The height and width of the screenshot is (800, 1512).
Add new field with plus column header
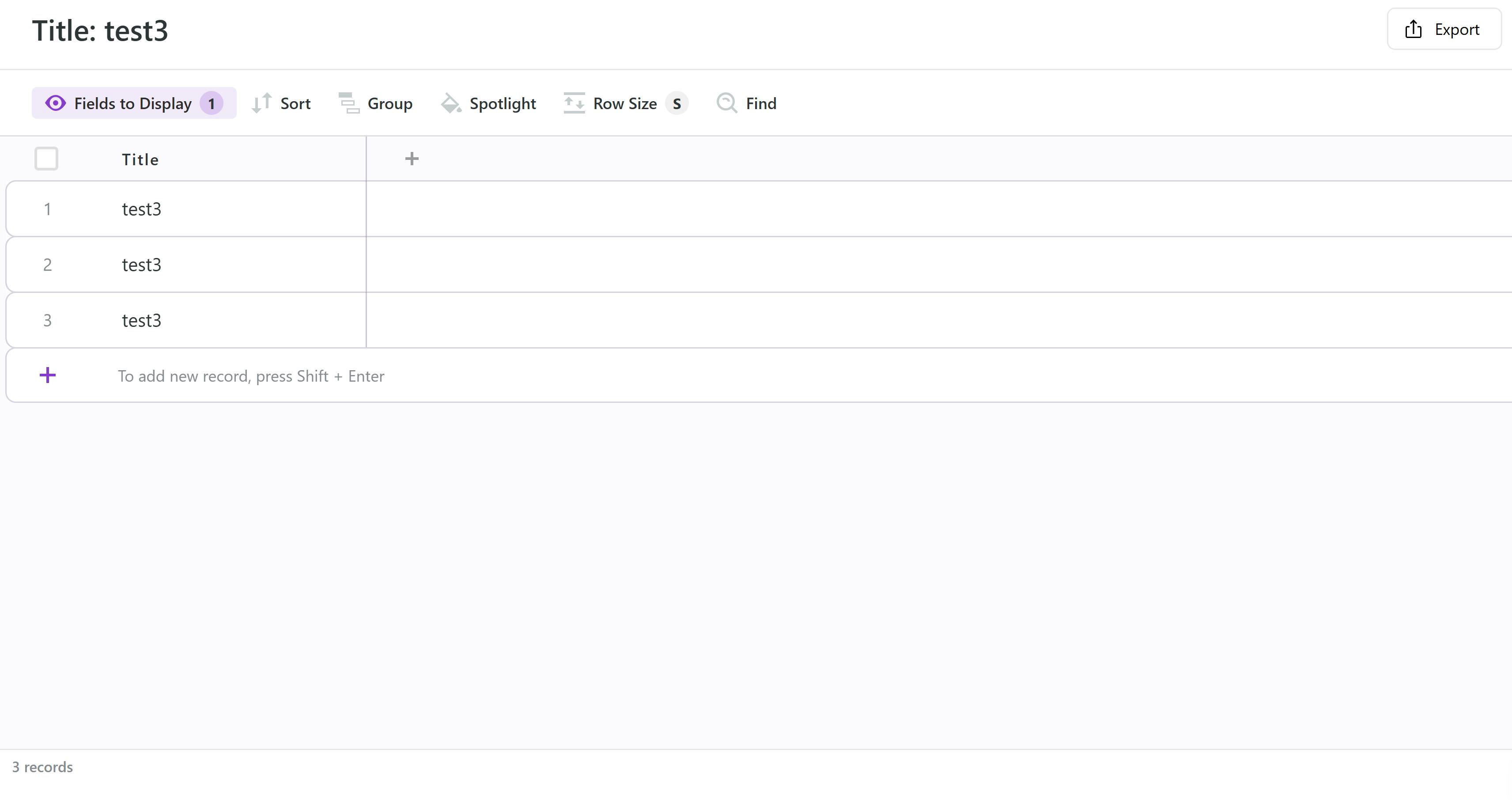tap(412, 159)
